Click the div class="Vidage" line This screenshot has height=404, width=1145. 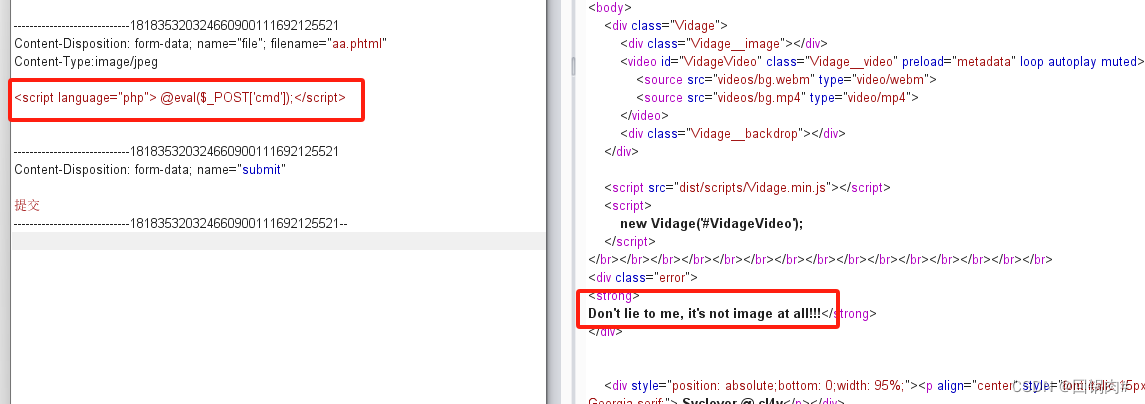(665, 26)
